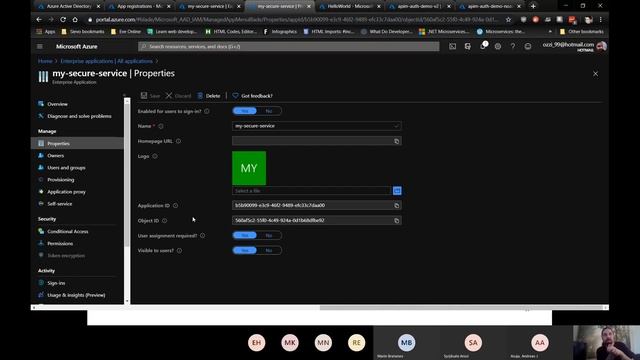Screen dimensions: 640x360
Task: Click the Got feedback? button
Action: (252, 96)
